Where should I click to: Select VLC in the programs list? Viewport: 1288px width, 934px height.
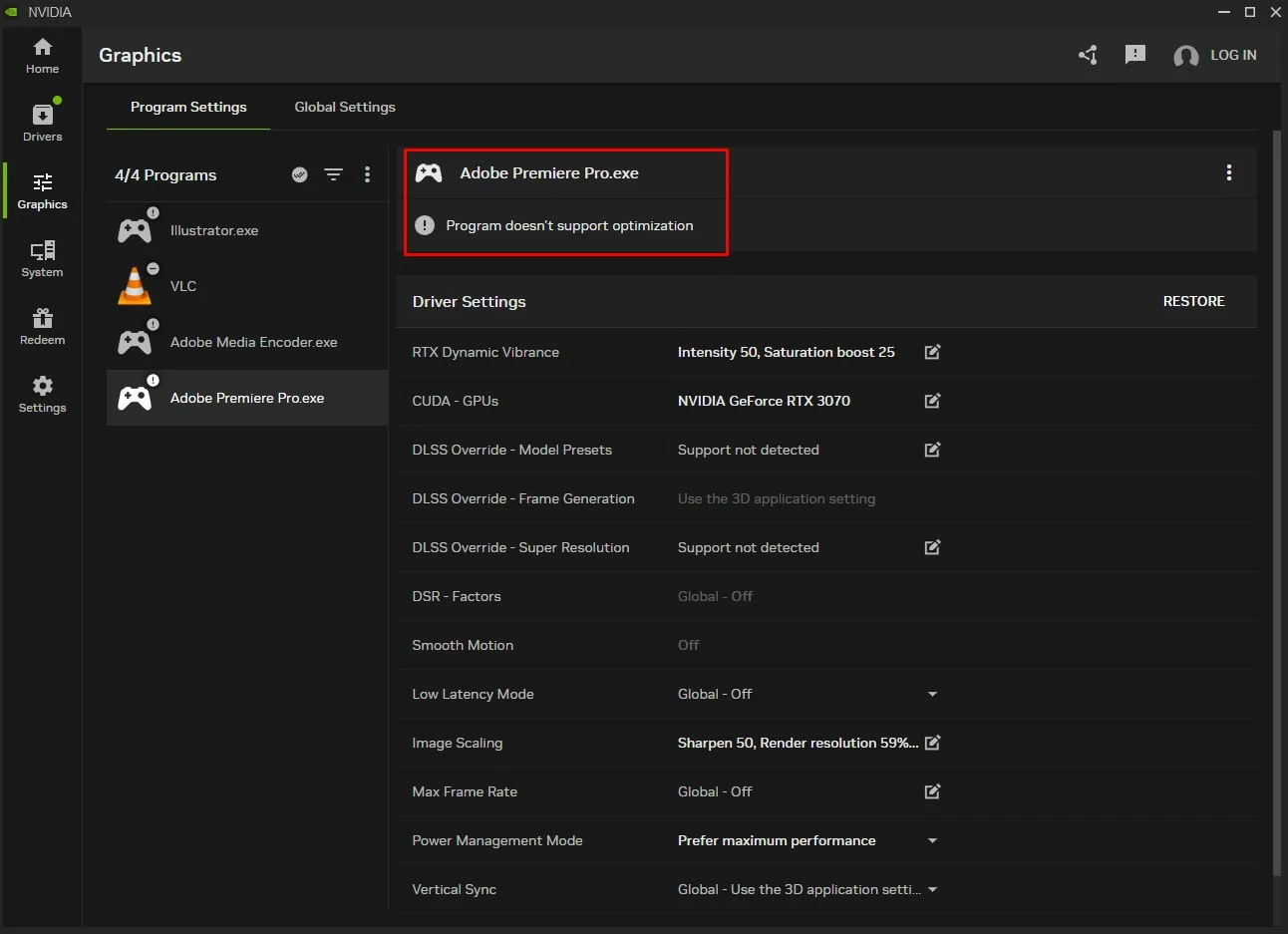(x=247, y=286)
